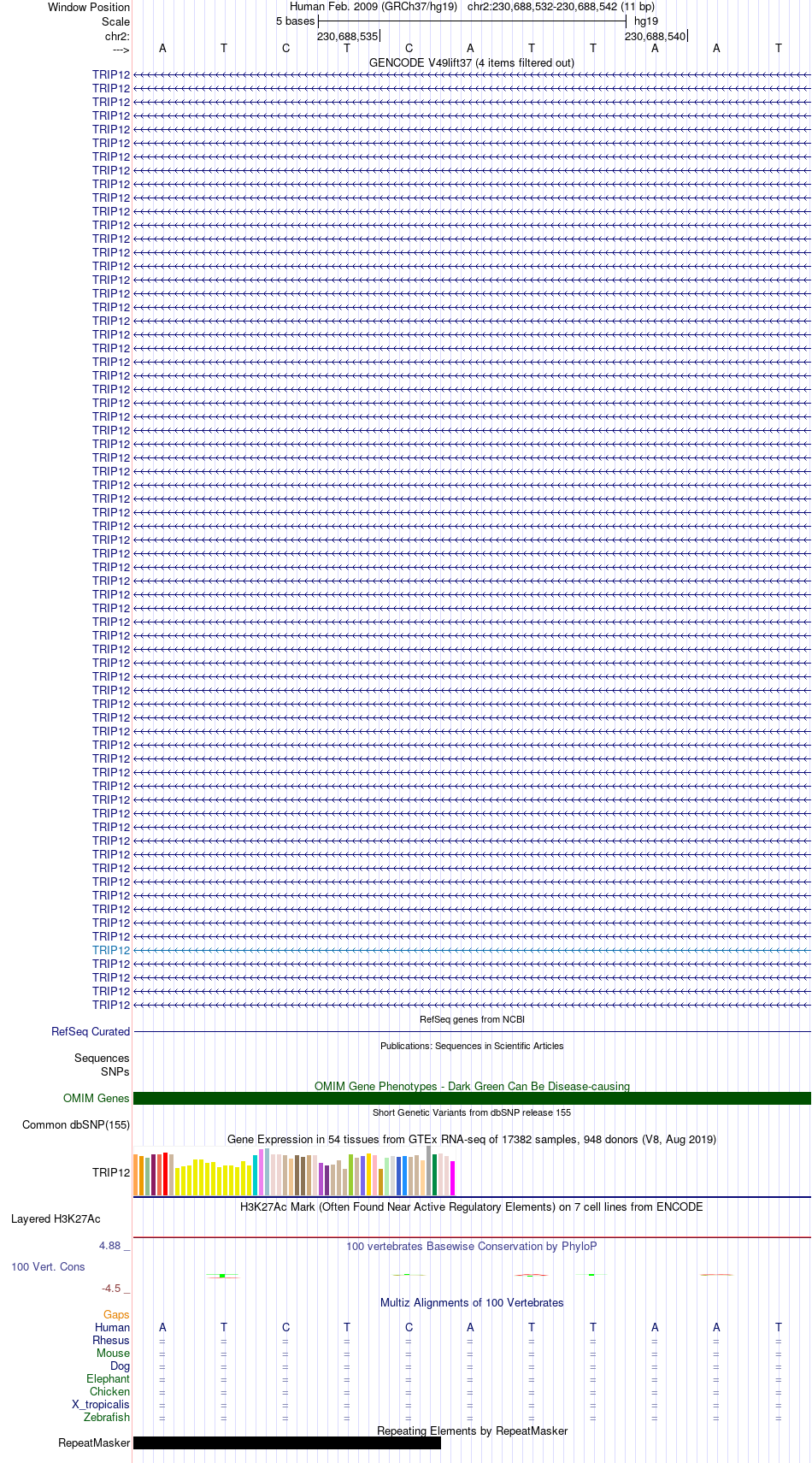812x1463 pixels.
Task: Click the 5 bases scale bar label
Action: tap(295, 21)
